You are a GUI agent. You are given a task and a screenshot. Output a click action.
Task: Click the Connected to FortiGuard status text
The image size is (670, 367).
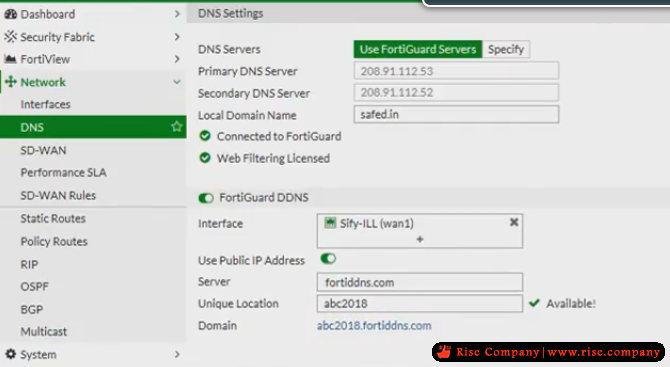(279, 136)
